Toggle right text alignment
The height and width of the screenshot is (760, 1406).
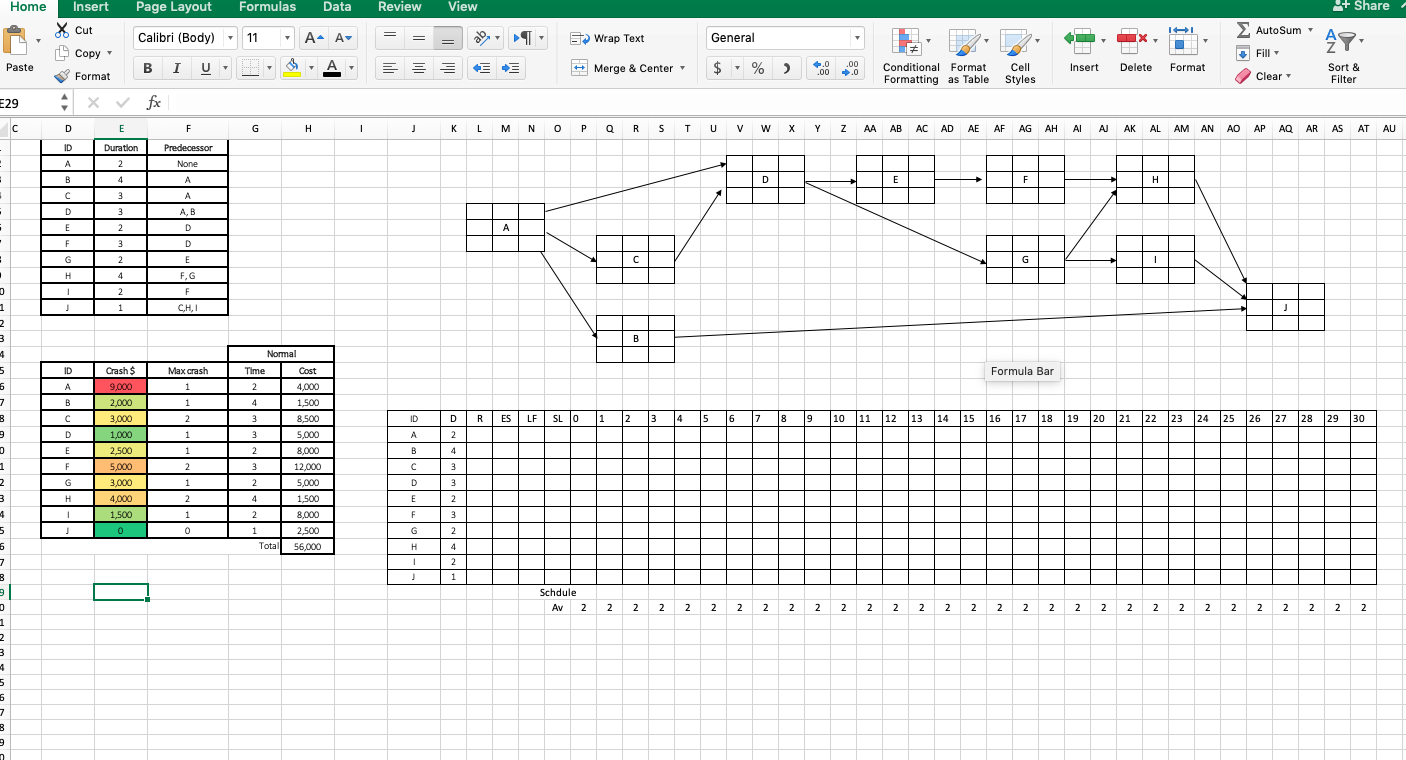coord(446,68)
